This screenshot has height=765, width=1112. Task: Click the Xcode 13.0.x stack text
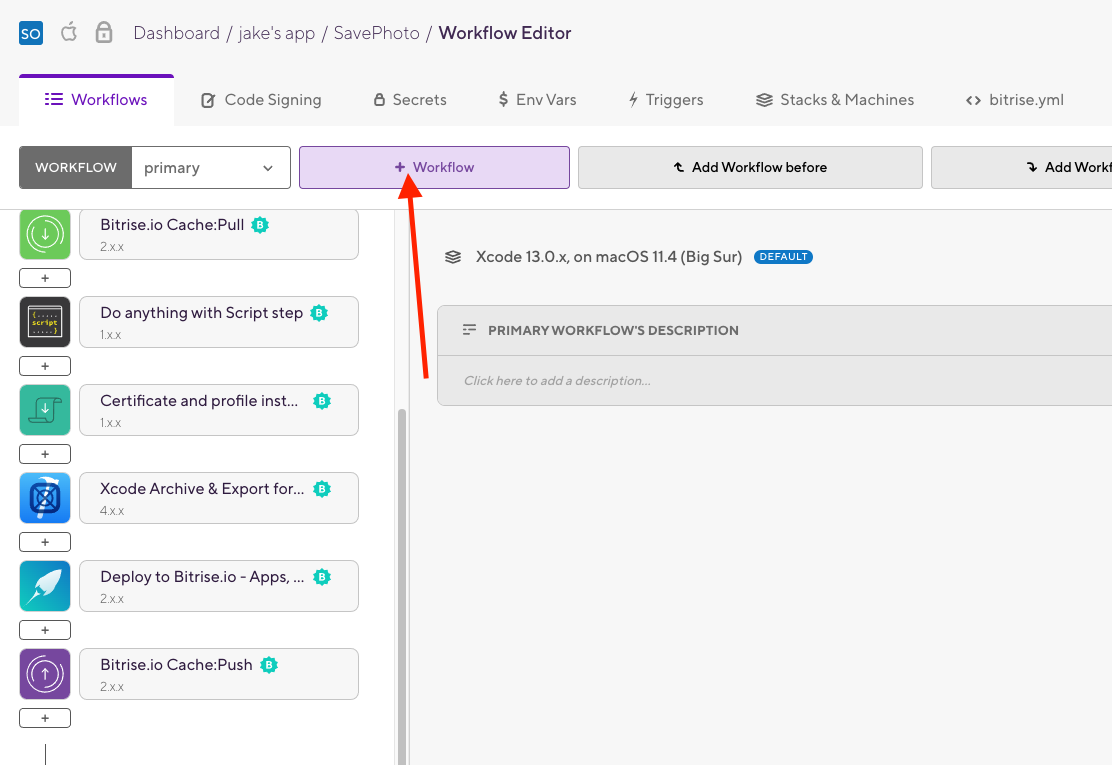pos(608,257)
